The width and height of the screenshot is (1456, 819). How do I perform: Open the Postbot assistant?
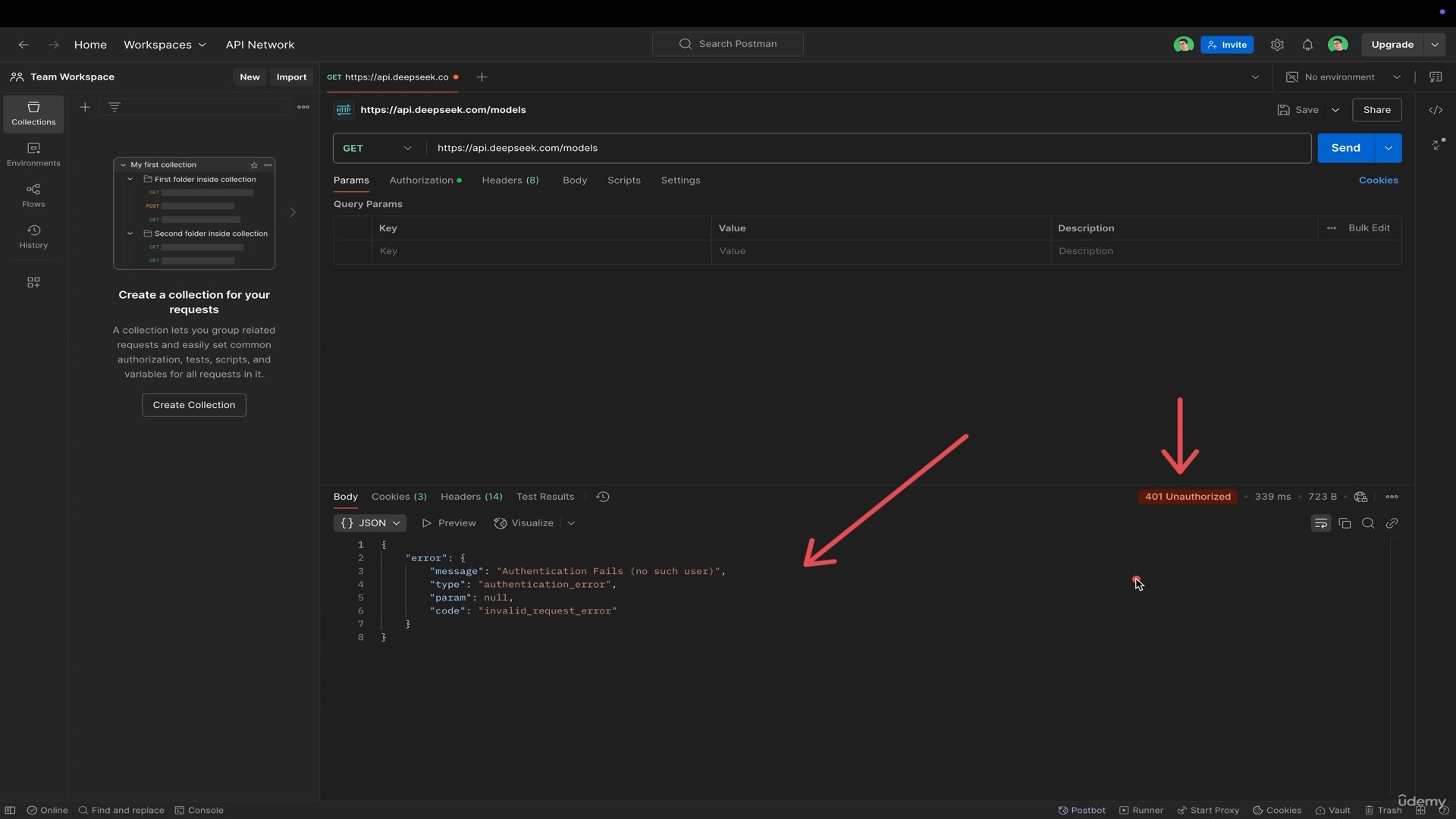pos(1081,810)
